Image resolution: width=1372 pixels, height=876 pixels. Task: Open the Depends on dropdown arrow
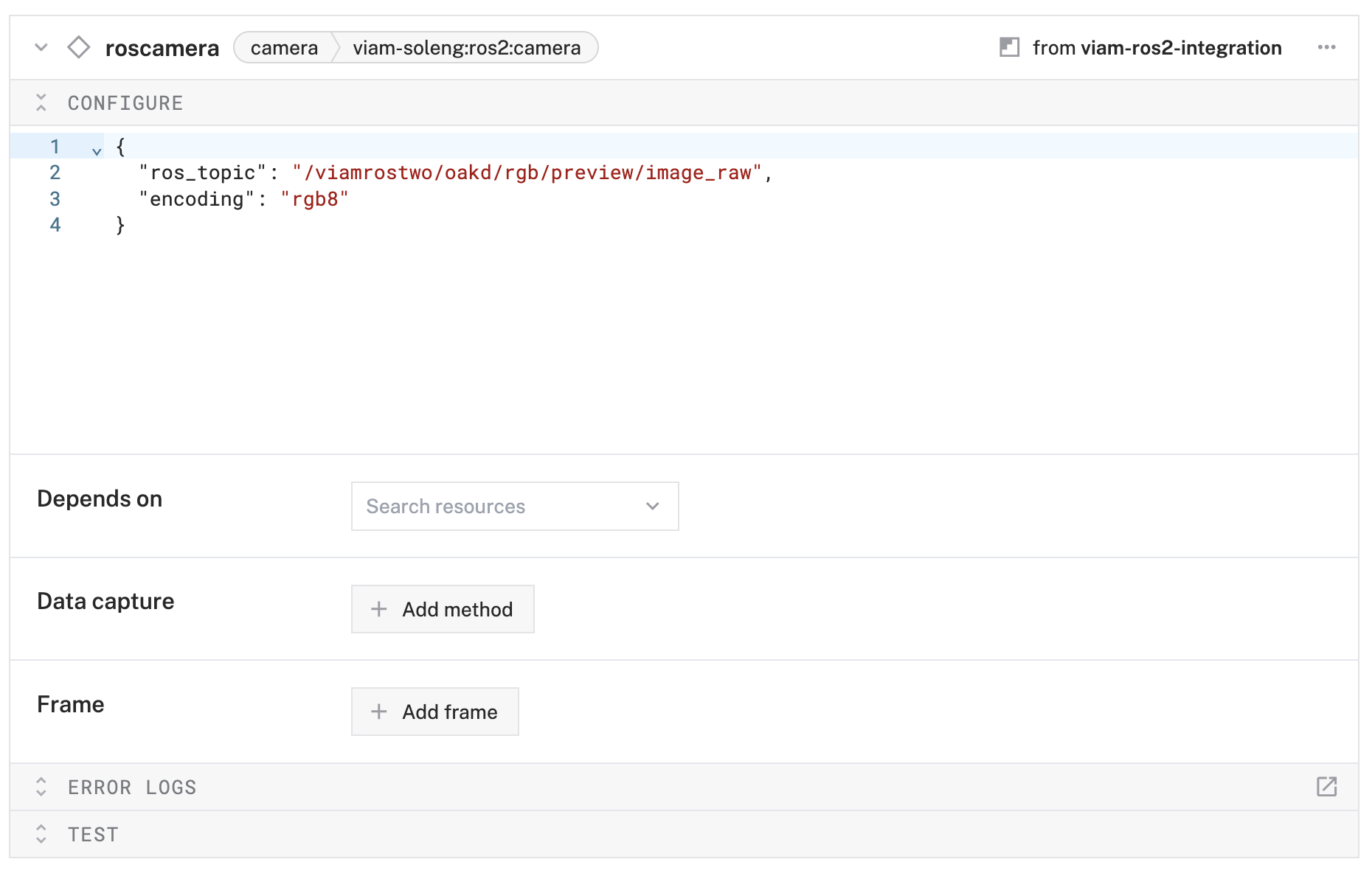(x=652, y=507)
